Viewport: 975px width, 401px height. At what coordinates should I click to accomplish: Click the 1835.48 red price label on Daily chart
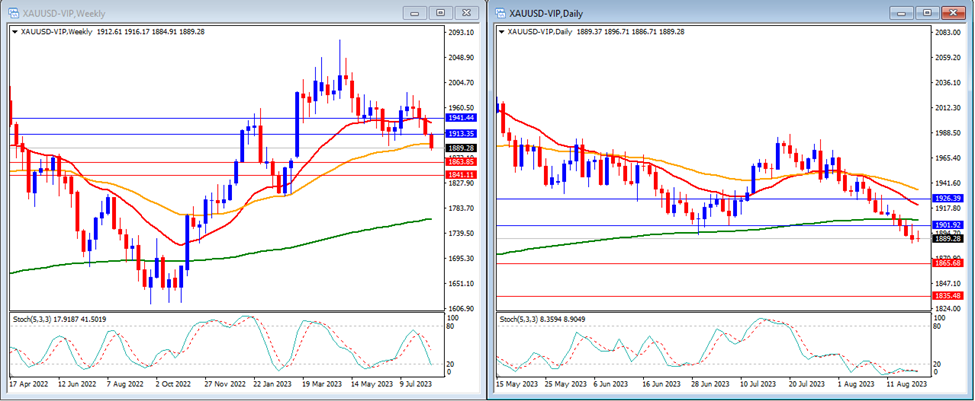(947, 296)
